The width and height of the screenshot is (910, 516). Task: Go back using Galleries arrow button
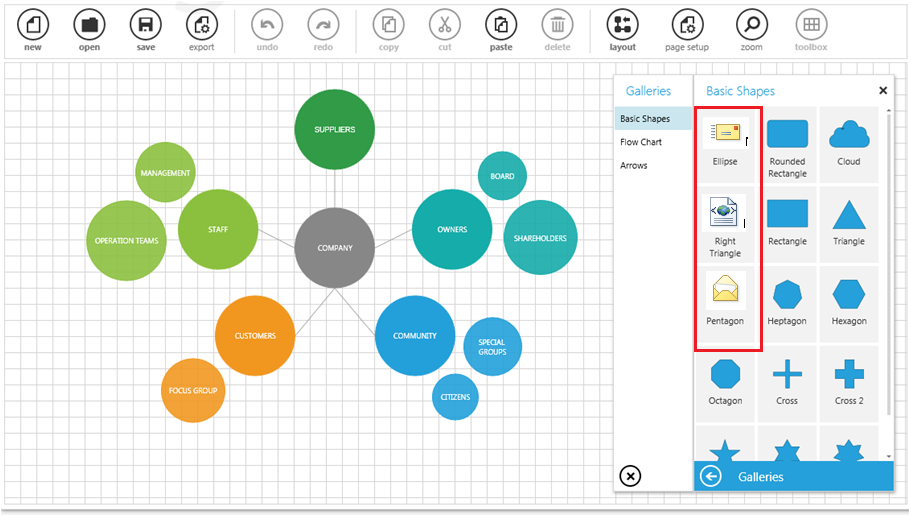[x=711, y=477]
